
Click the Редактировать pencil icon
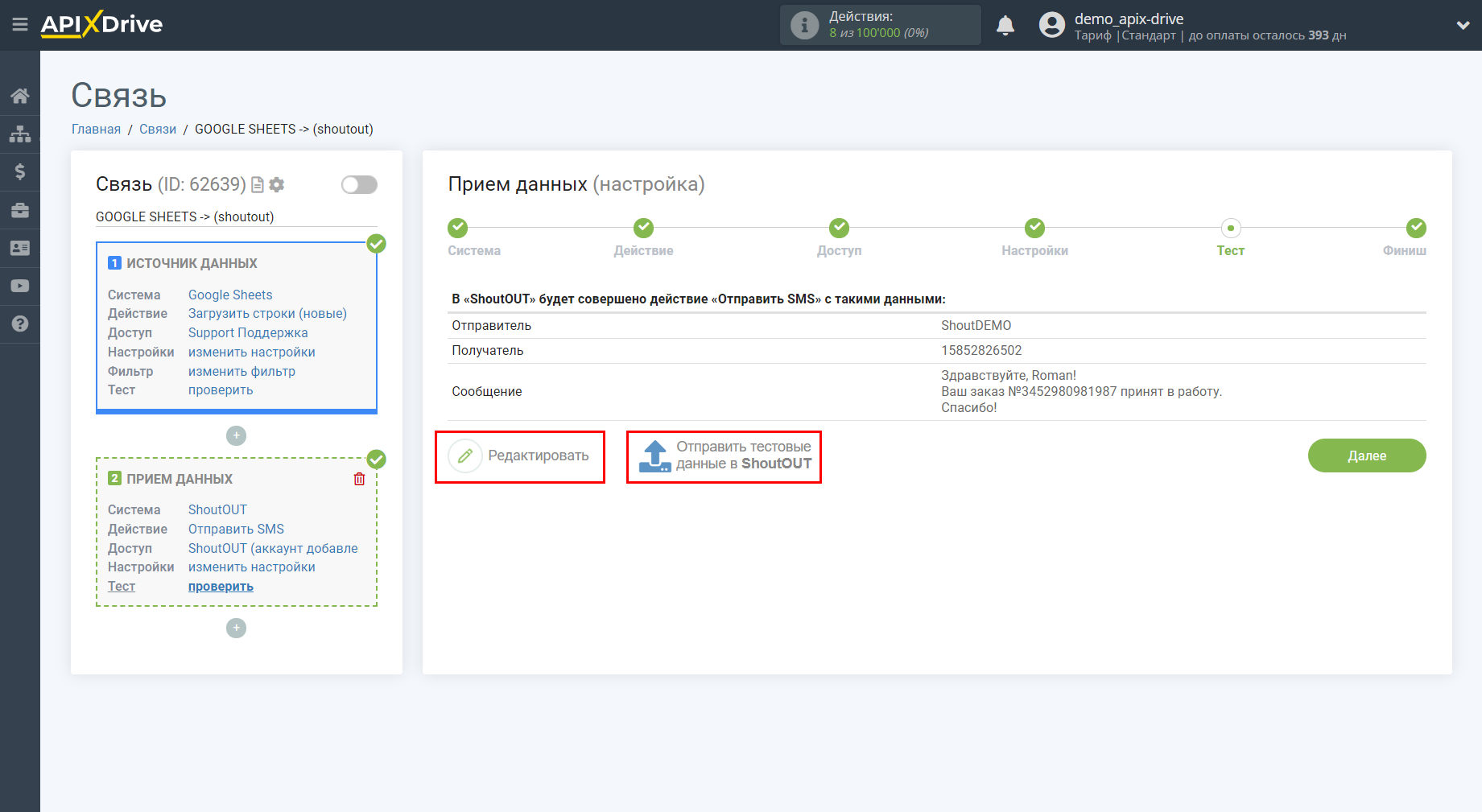(x=465, y=455)
